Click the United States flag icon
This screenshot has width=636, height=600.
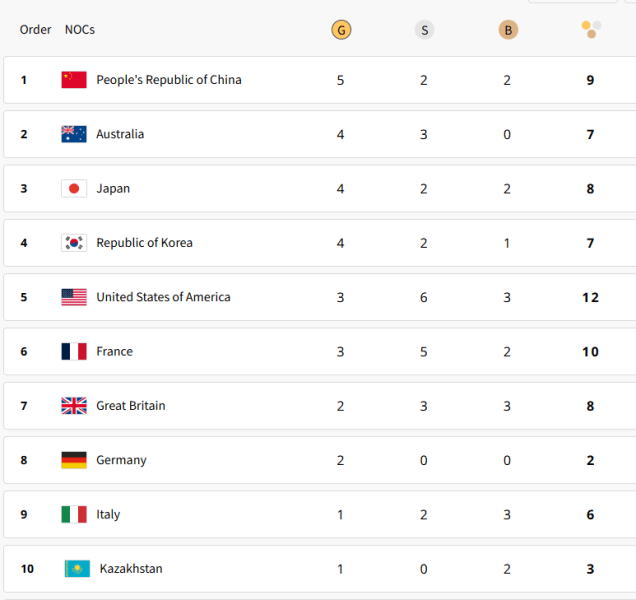tap(74, 297)
